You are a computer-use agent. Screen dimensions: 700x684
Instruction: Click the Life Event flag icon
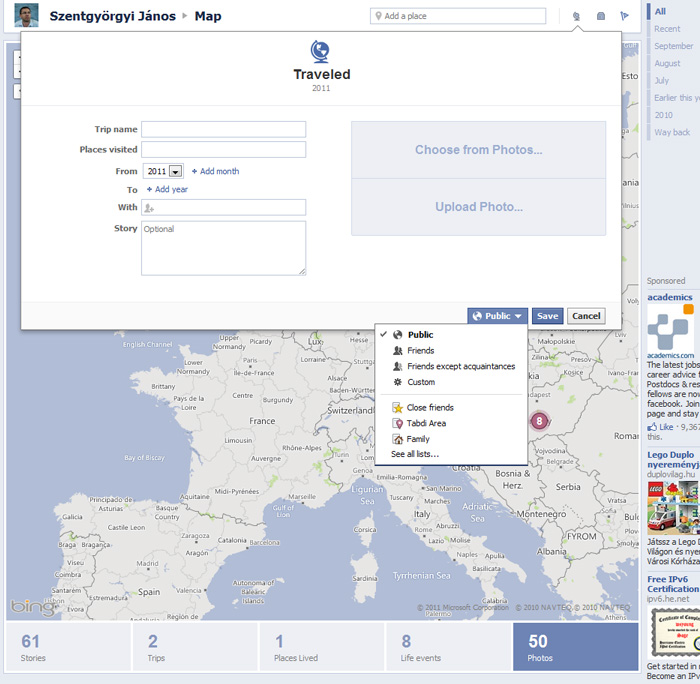point(625,17)
